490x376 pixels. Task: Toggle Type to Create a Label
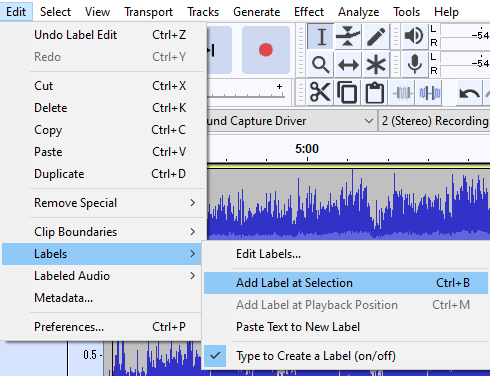pos(346,356)
